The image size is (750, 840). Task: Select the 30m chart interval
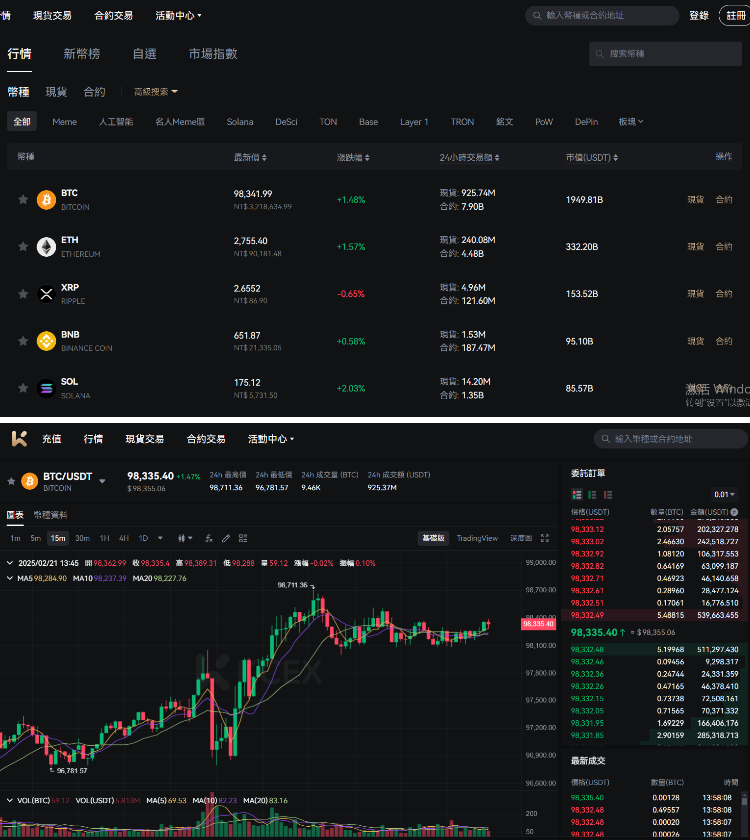click(82, 538)
